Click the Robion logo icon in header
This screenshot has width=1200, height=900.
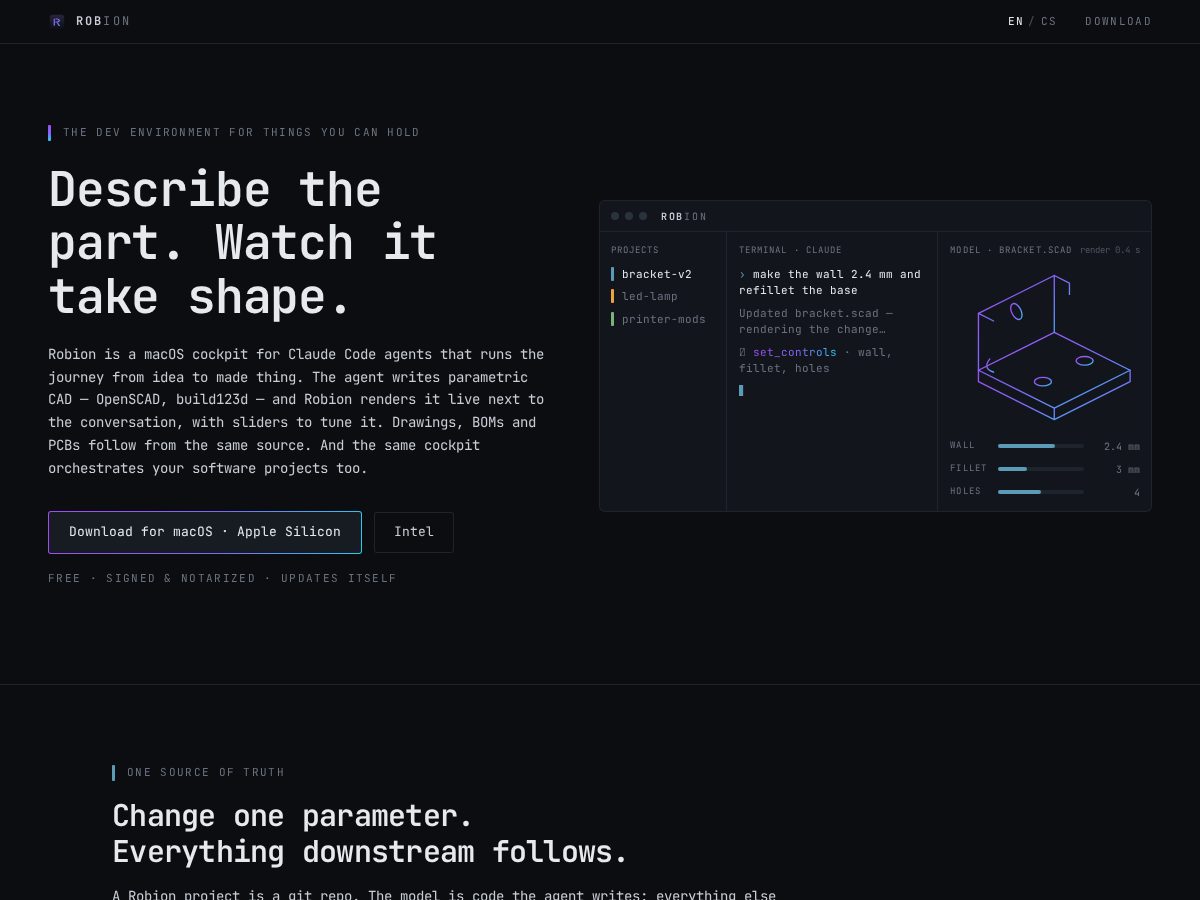(x=56, y=21)
